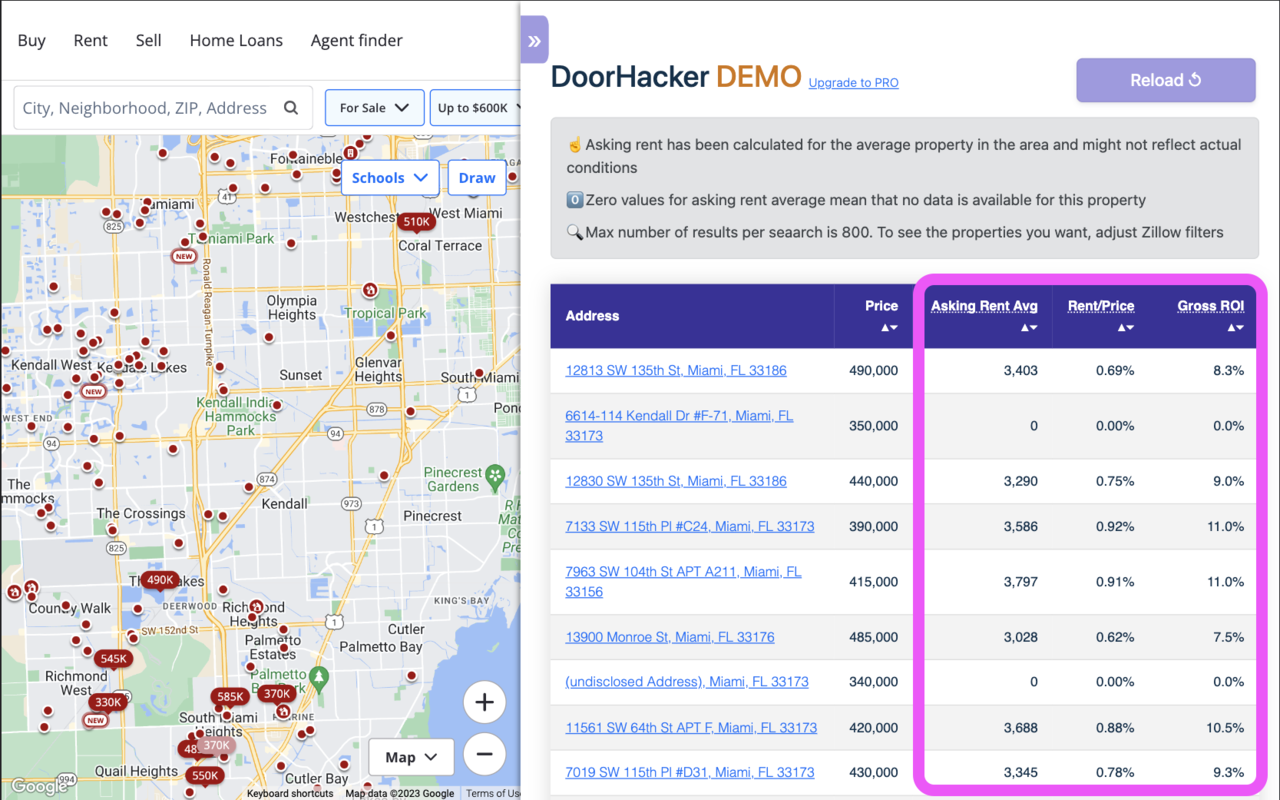Click the Upgrade to PRO link
1280x800 pixels.
pos(853,83)
